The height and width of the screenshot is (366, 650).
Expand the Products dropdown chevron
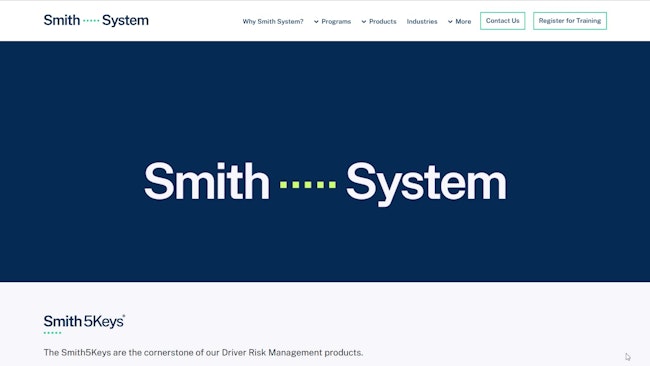tap(364, 22)
